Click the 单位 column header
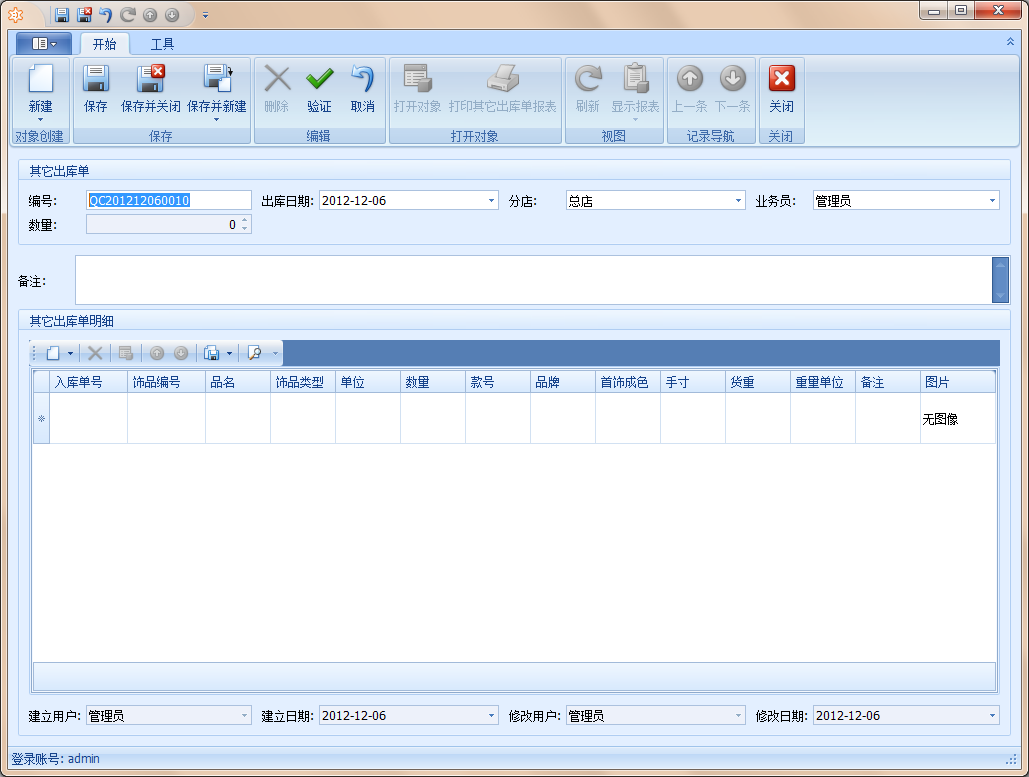1029x777 pixels. (368, 382)
